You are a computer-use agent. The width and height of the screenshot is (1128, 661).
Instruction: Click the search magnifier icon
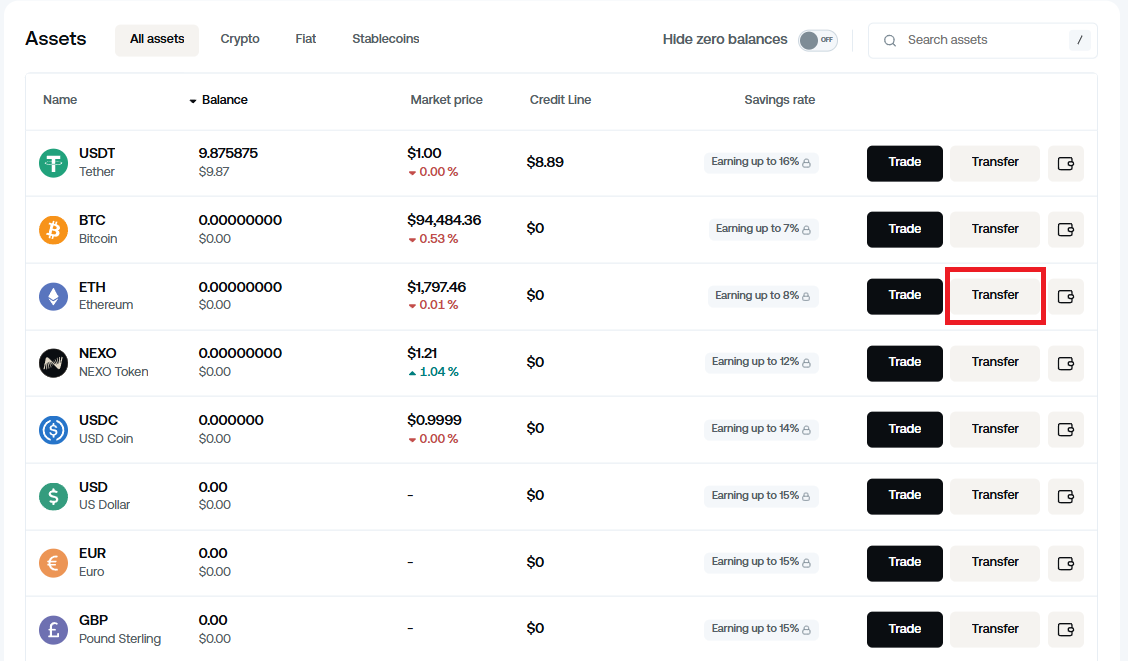[x=890, y=40]
